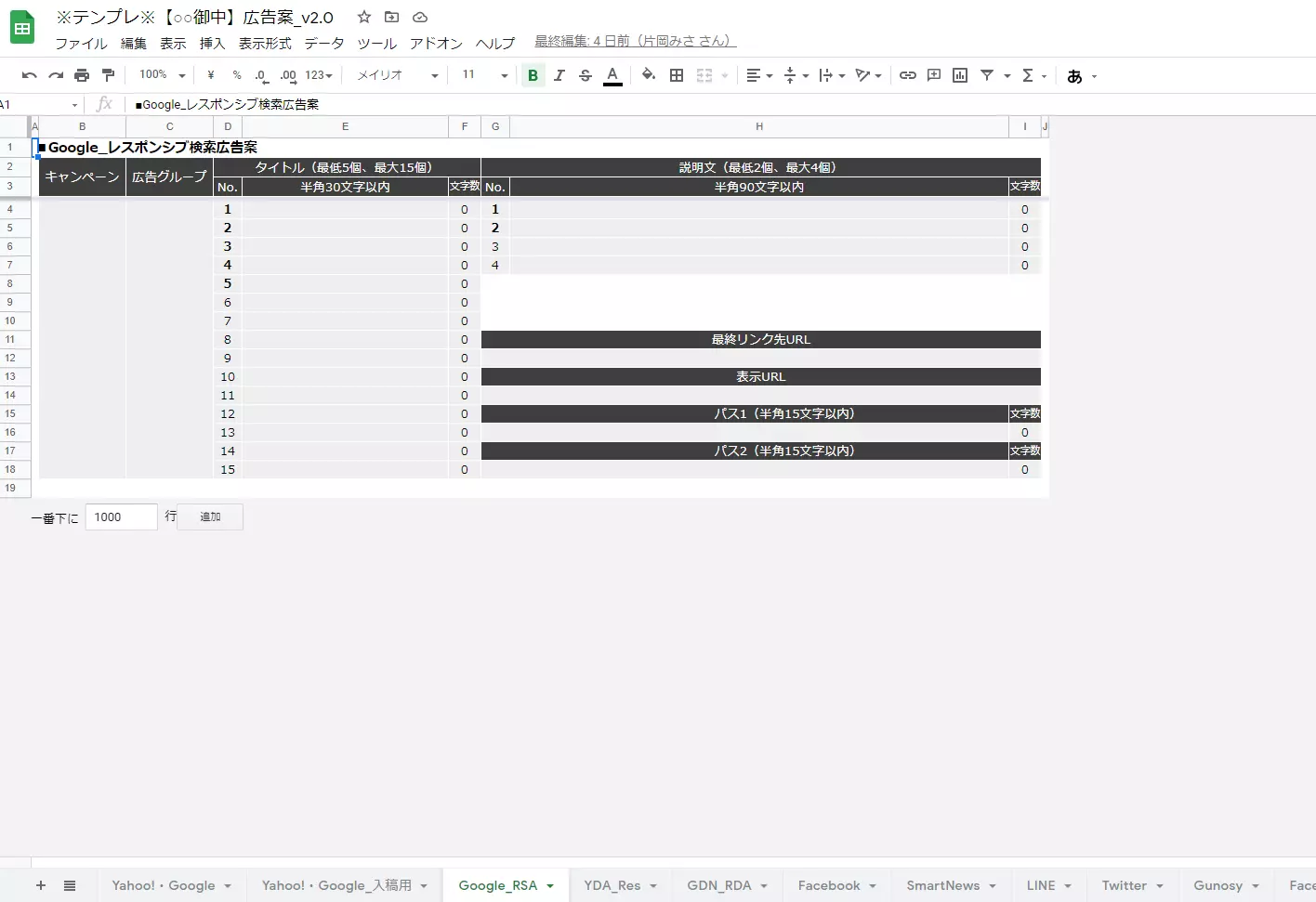This screenshot has height=902, width=1316.
Task: Open the All sheets list icon
Action: [x=70, y=885]
